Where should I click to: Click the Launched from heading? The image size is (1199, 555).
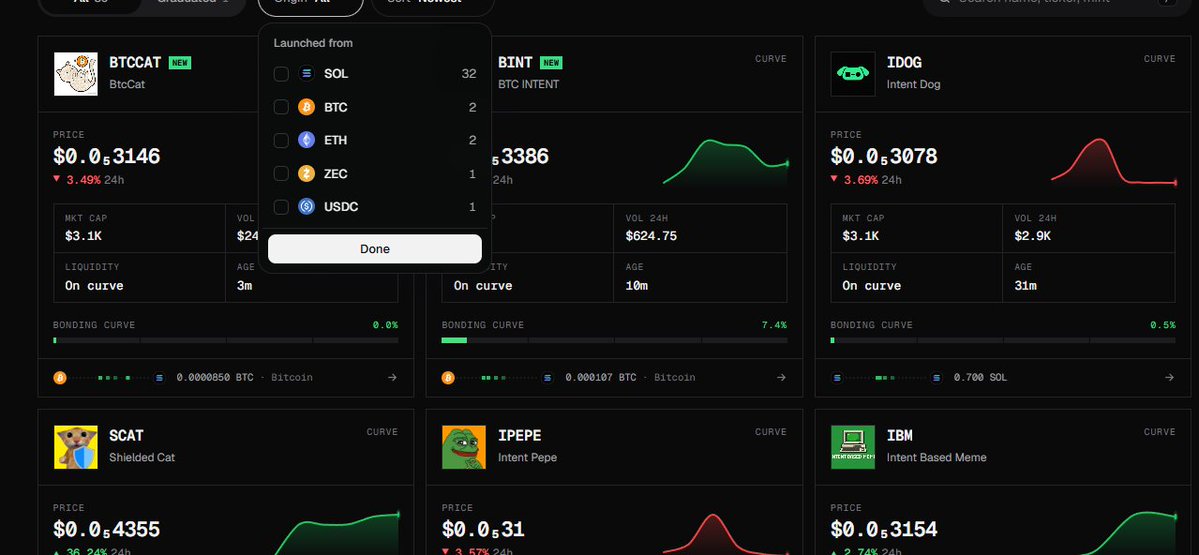coord(314,43)
